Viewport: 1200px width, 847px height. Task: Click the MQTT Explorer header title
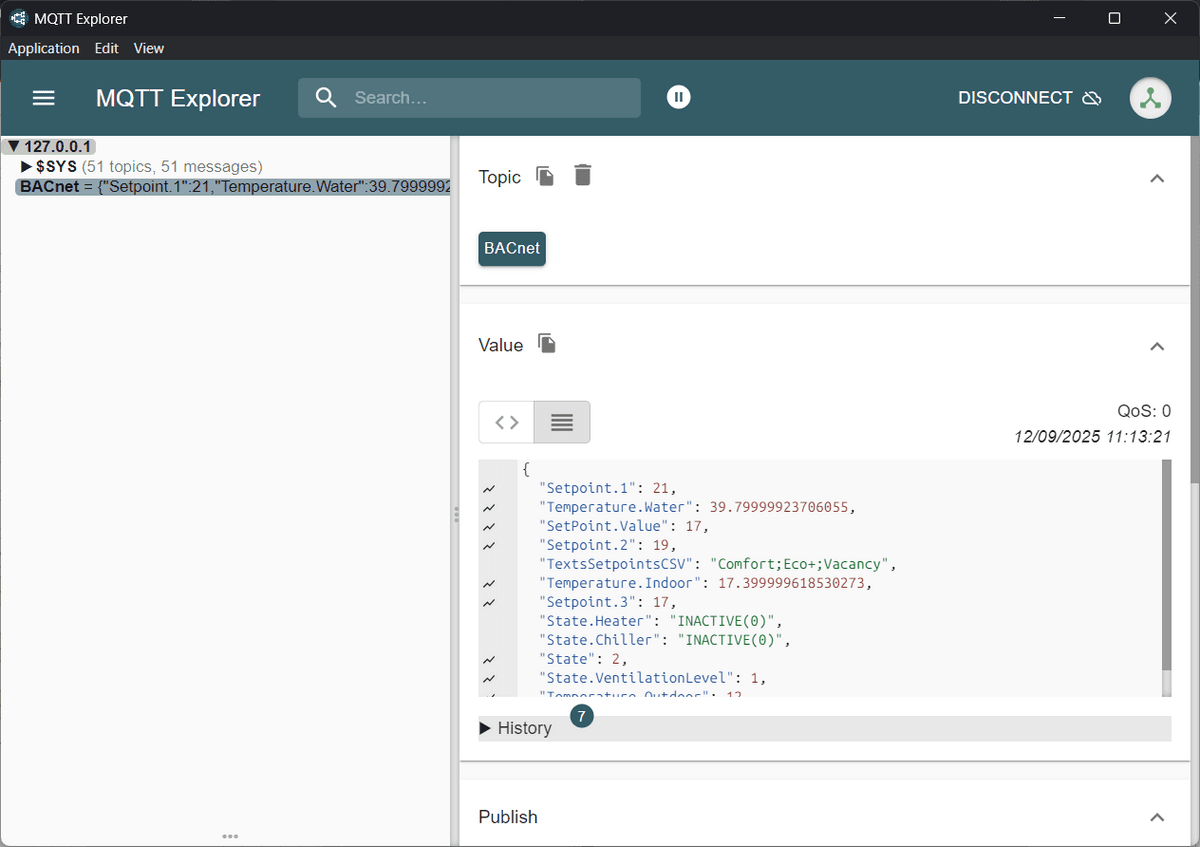(178, 98)
